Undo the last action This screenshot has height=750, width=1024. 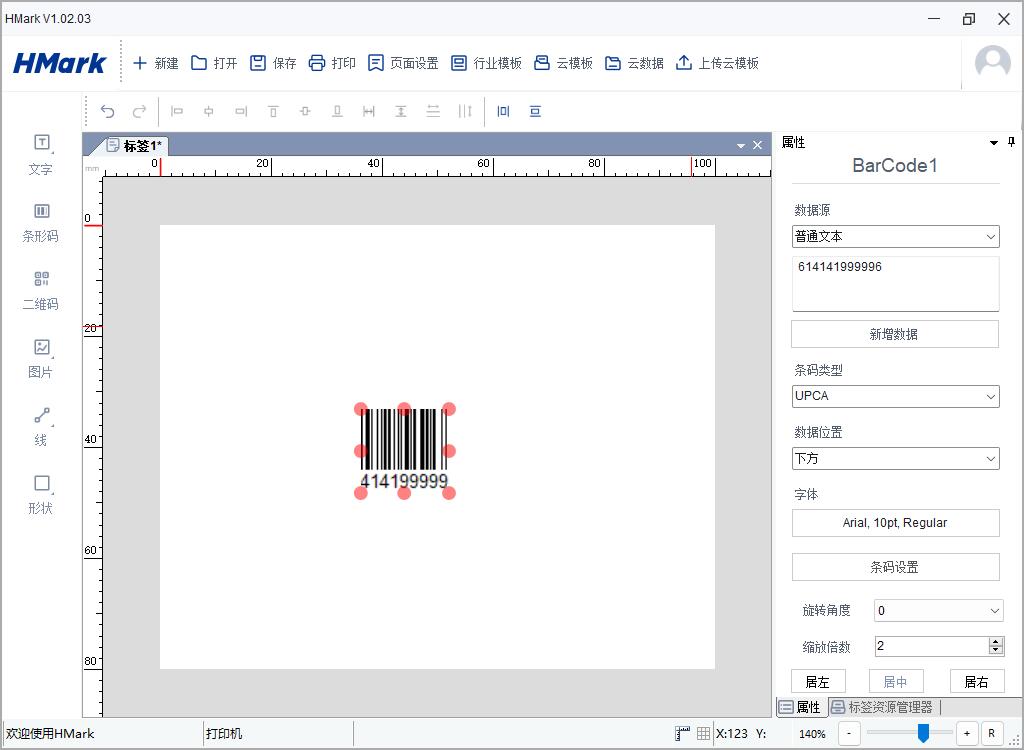pyautogui.click(x=107, y=111)
